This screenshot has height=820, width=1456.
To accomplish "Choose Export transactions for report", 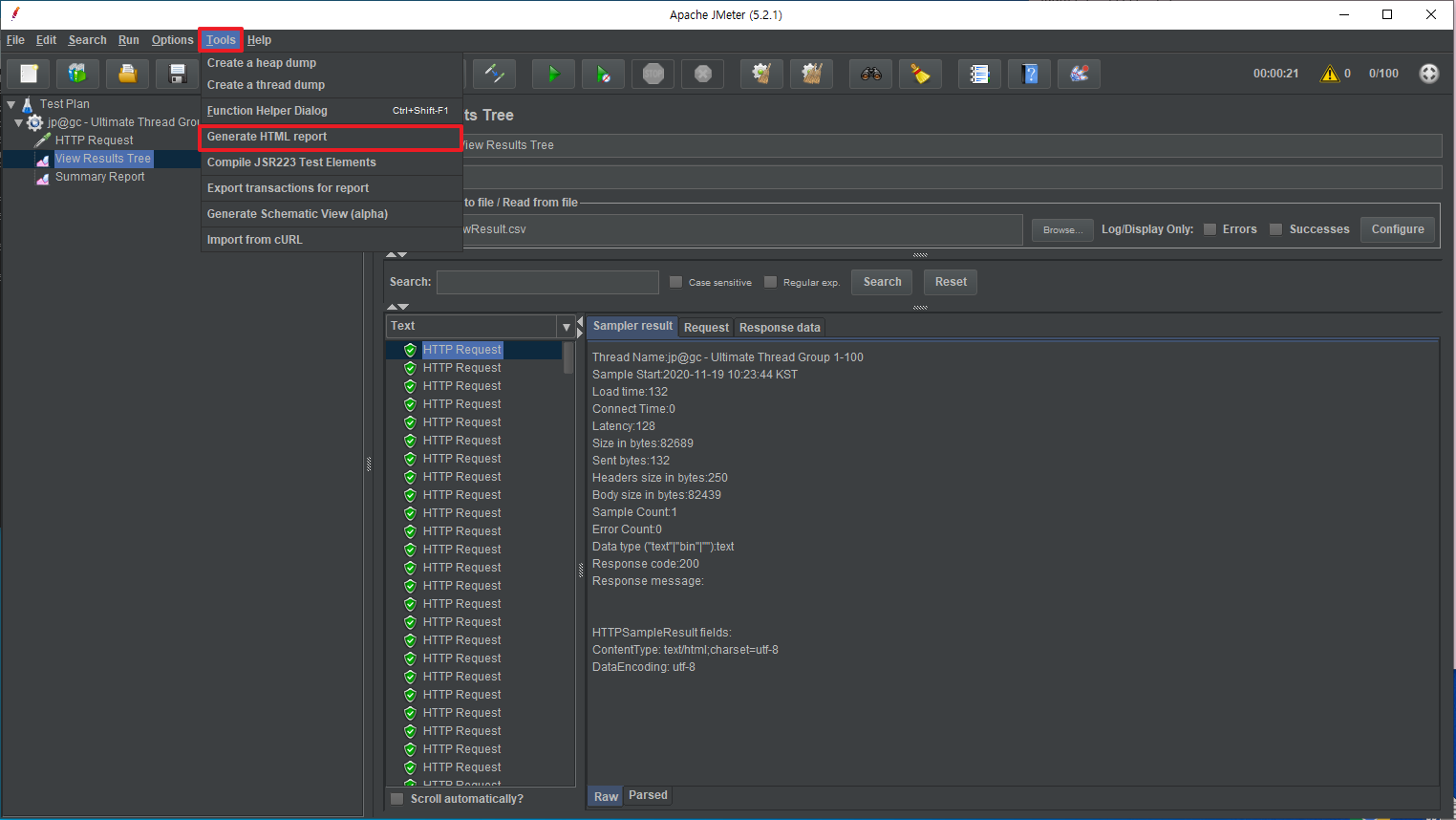I will 331,188.
